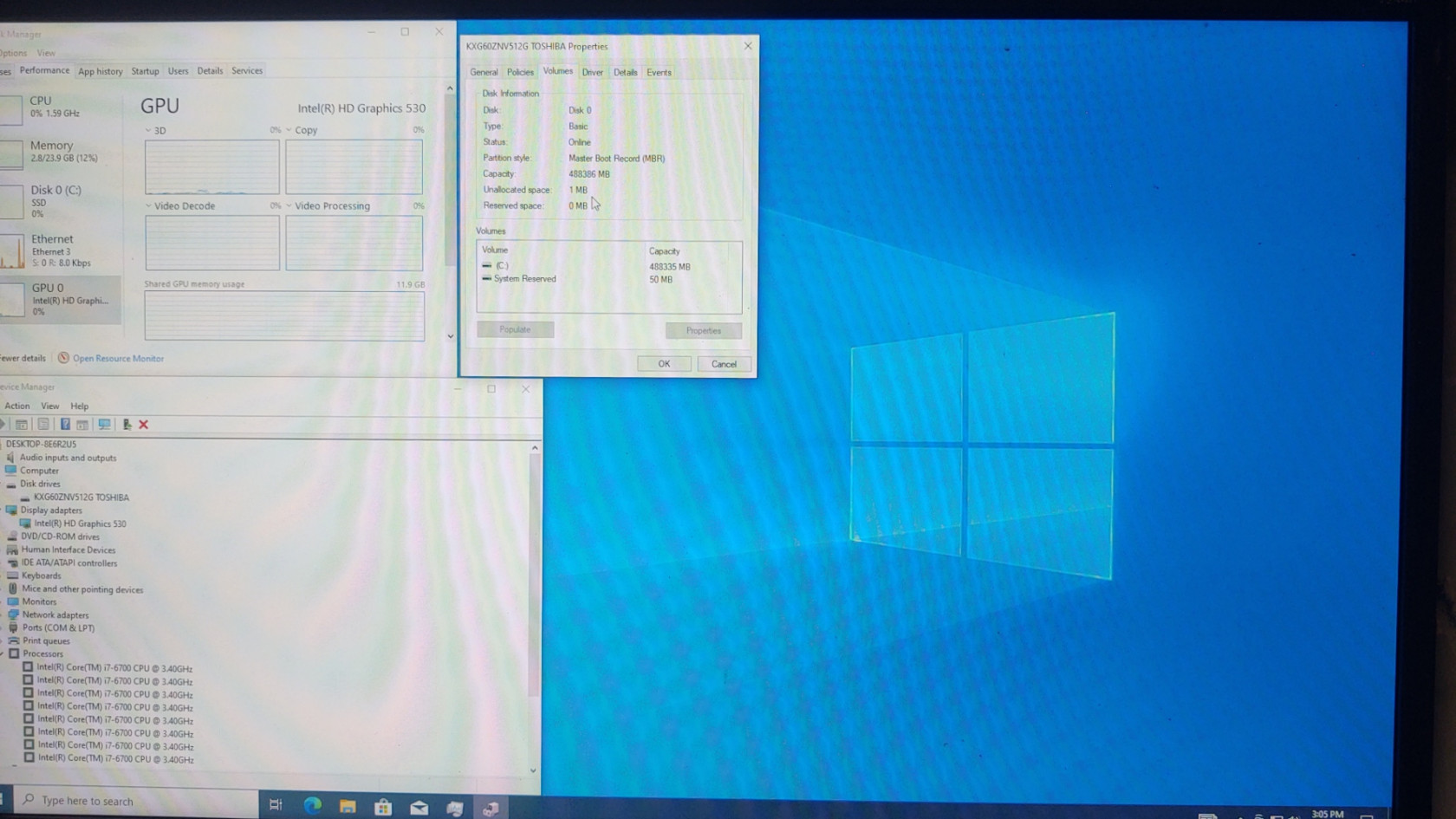This screenshot has height=819, width=1456.
Task: Collapse the 3D graph dropdown in GPU view
Action: click(148, 130)
